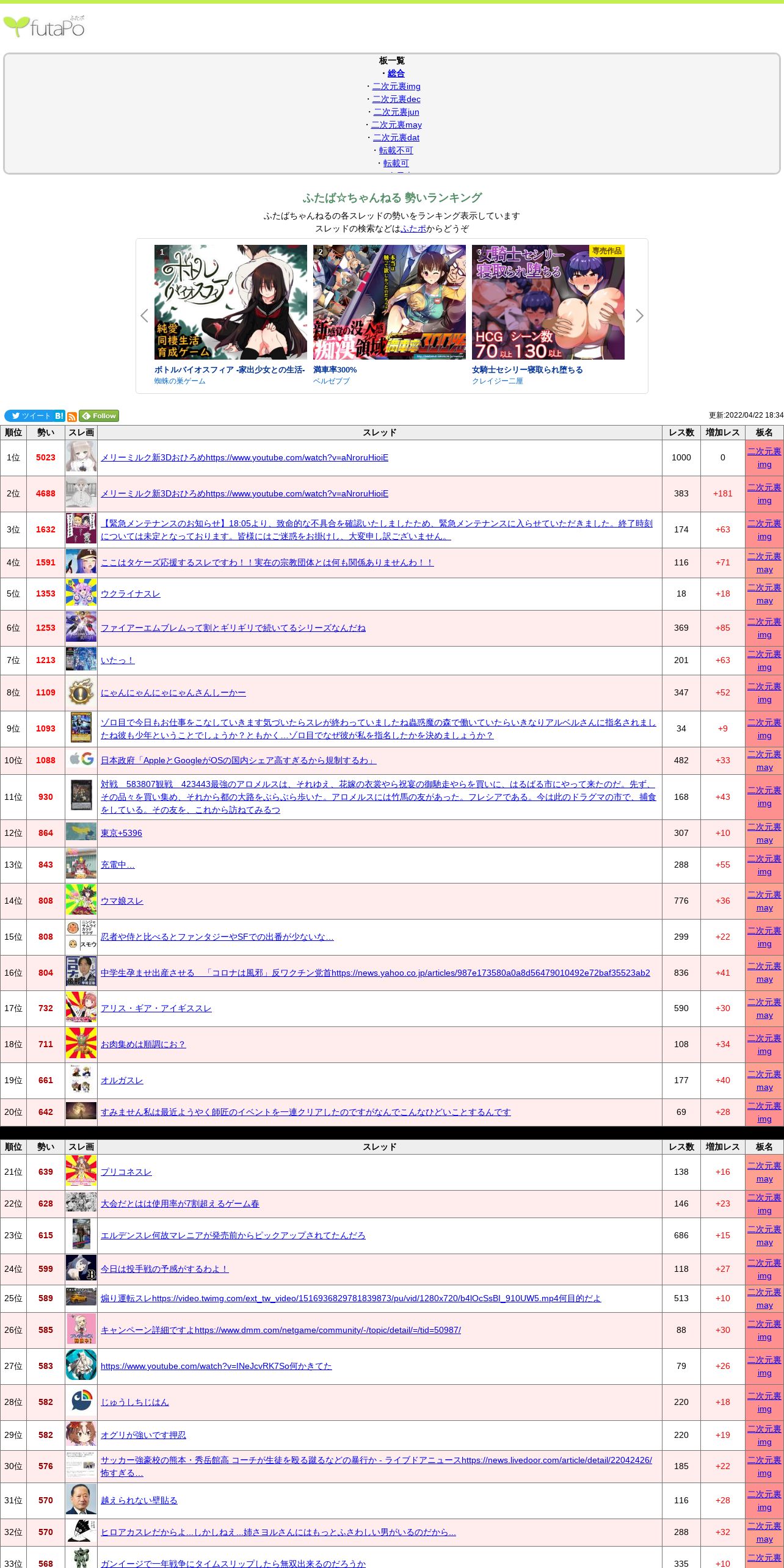Open すみません私は最近ようやく thread

[306, 1112]
